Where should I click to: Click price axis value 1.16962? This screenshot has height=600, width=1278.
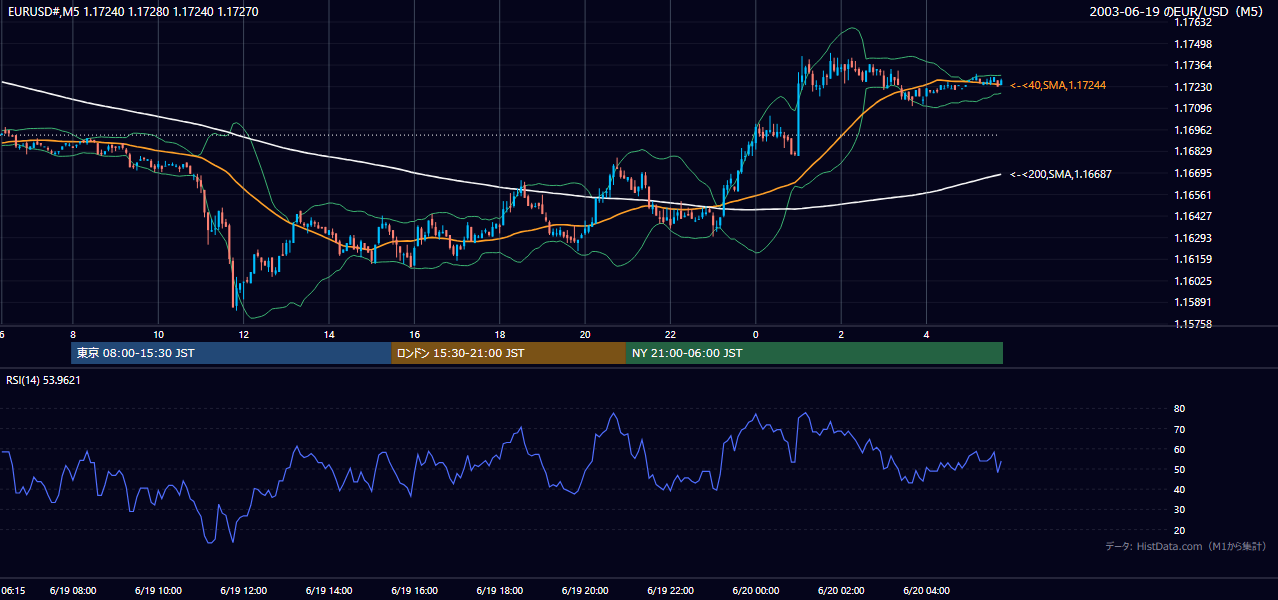pos(1192,130)
